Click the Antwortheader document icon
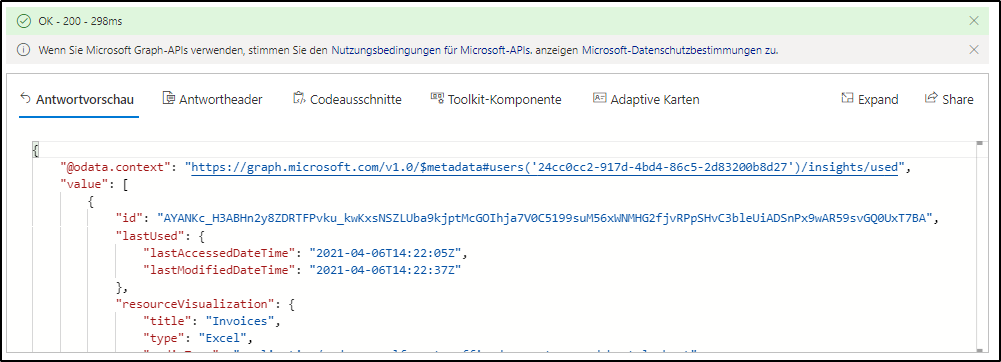Viewport: 1001px width, 362px height. [x=169, y=98]
